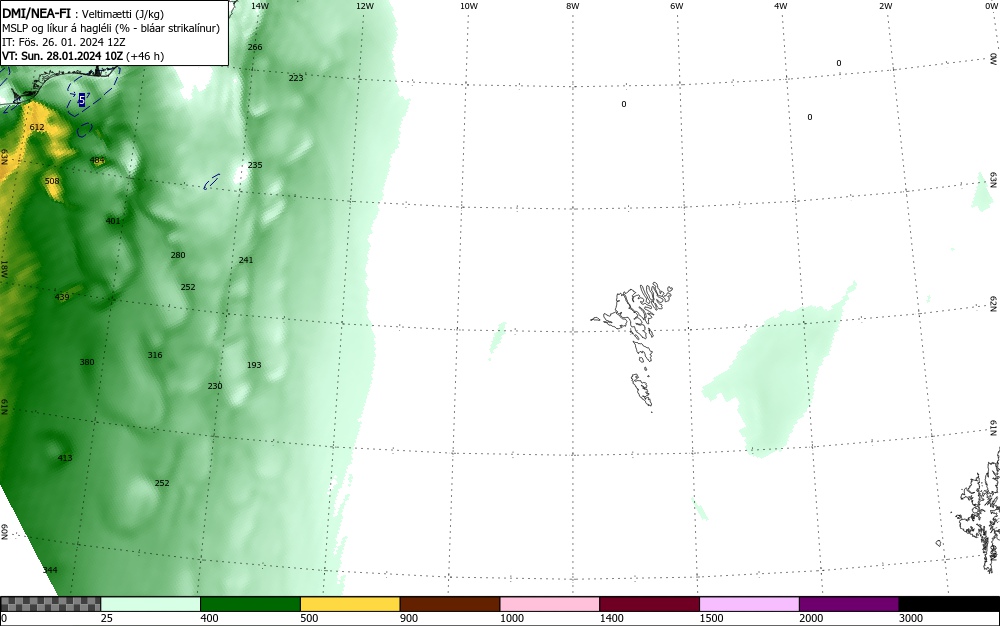
Task: Click the legend label 1400
Action: pyautogui.click(x=612, y=618)
